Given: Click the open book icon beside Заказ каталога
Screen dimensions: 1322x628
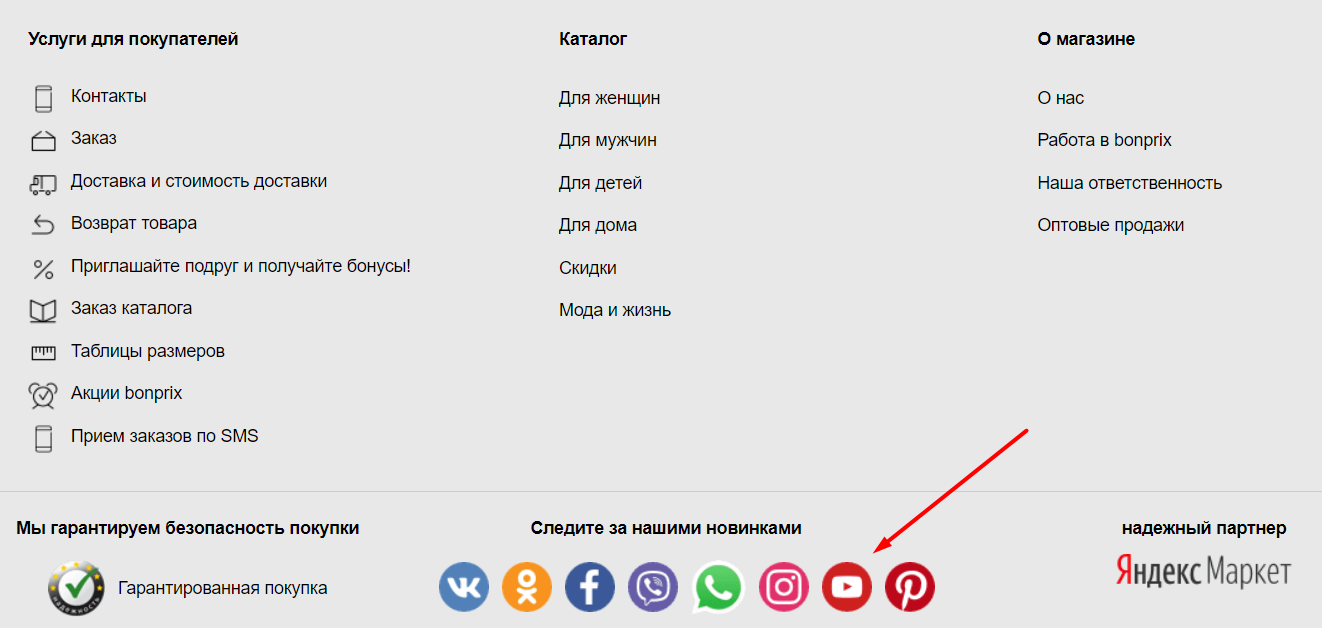Looking at the screenshot, I should coord(43,311).
